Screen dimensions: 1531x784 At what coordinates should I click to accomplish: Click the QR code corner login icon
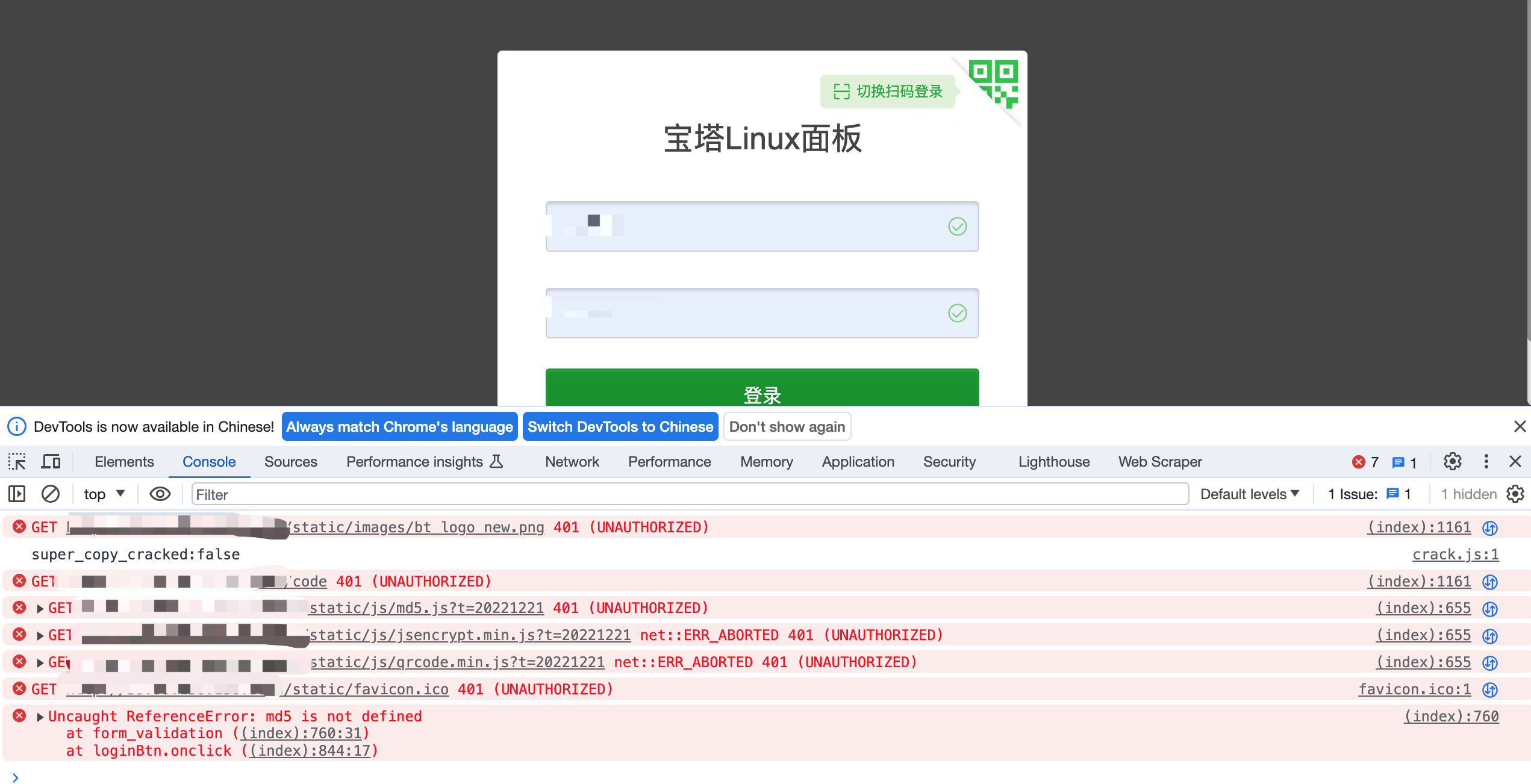994,84
